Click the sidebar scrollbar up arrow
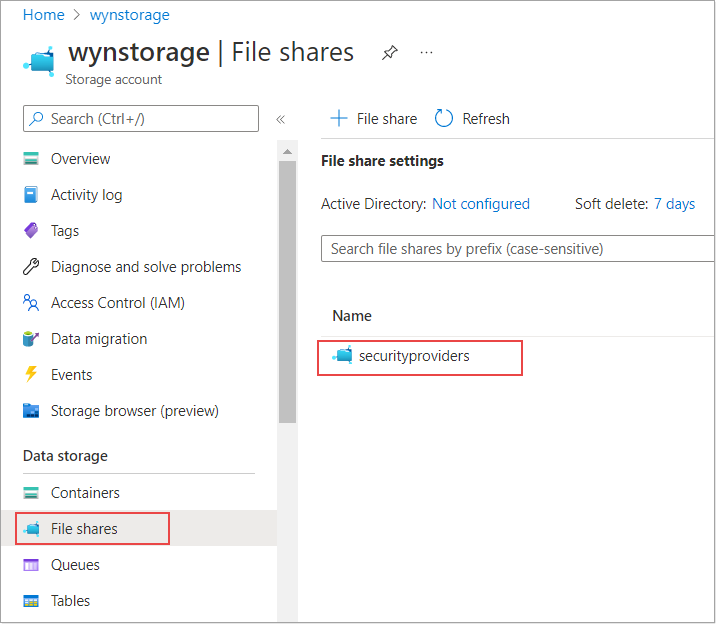This screenshot has width=720, height=626. pyautogui.click(x=287, y=152)
